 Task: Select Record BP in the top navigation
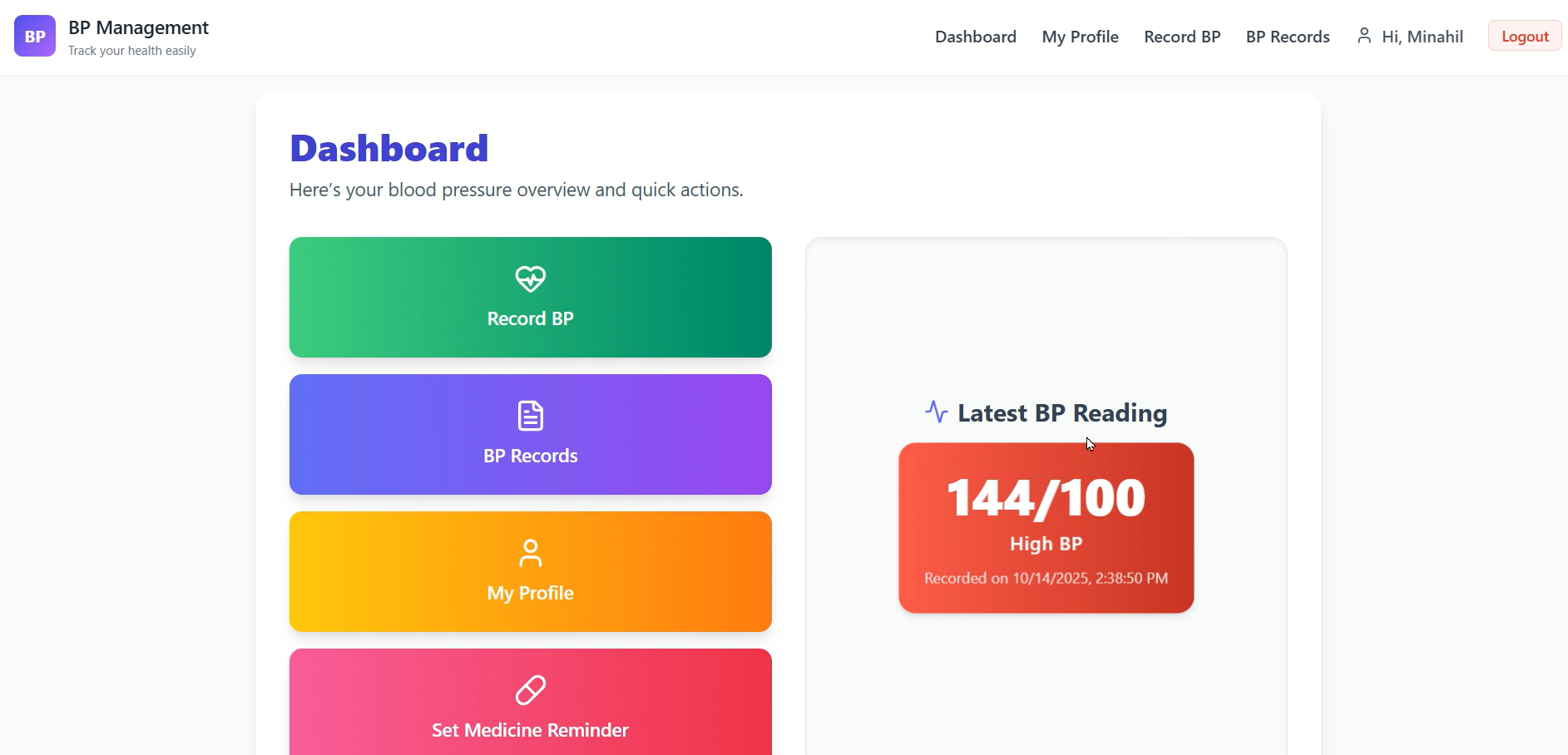(x=1181, y=37)
